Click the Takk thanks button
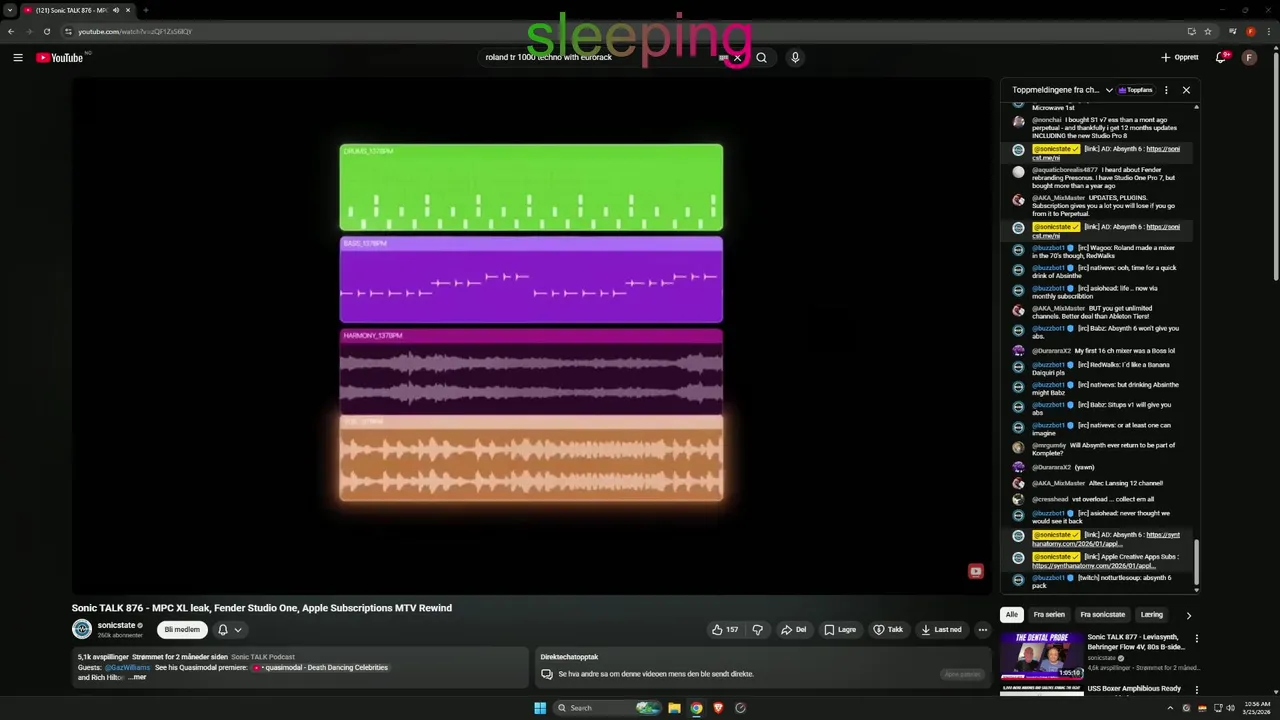 pyautogui.click(x=888, y=629)
